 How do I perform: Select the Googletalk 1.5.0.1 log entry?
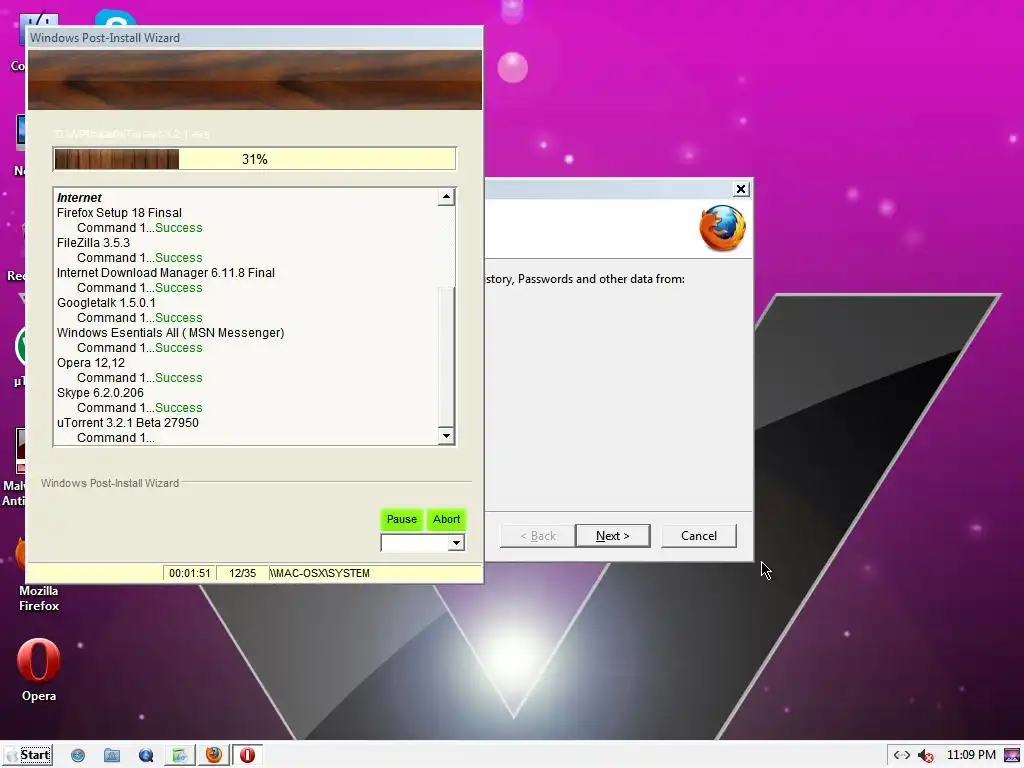coord(106,303)
